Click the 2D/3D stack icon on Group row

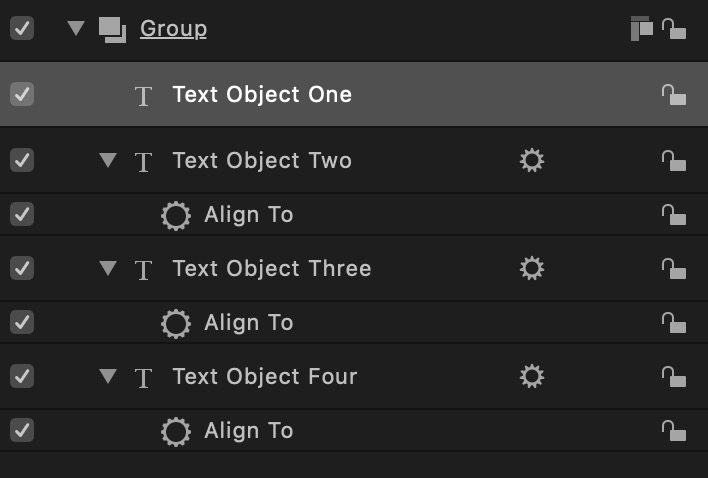click(641, 29)
